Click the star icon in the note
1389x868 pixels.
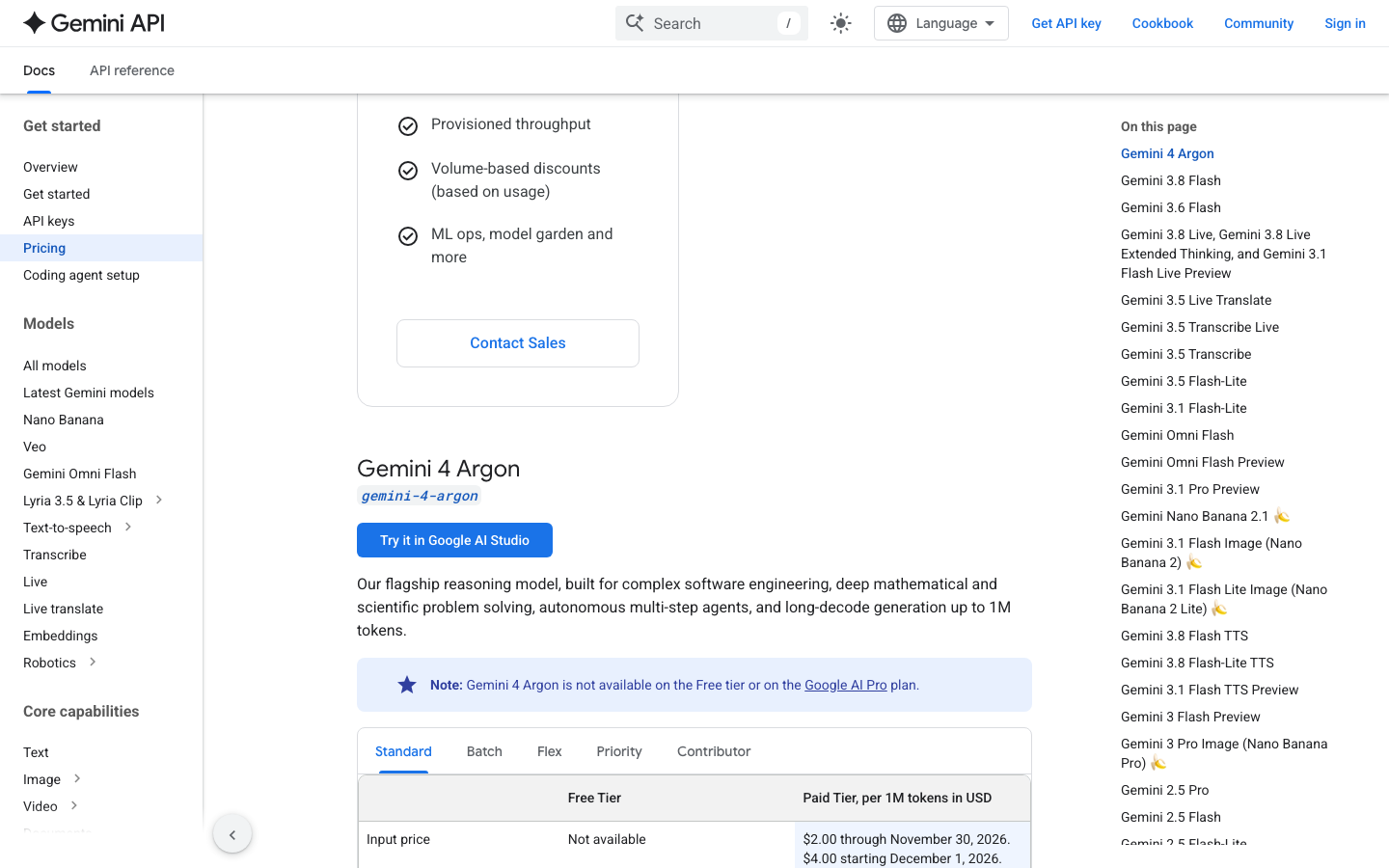coord(407,685)
